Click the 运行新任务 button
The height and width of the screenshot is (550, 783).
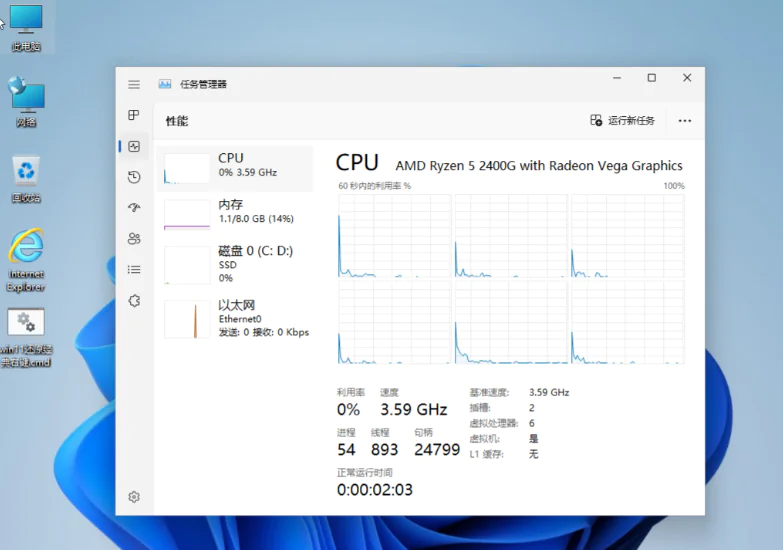click(x=622, y=120)
